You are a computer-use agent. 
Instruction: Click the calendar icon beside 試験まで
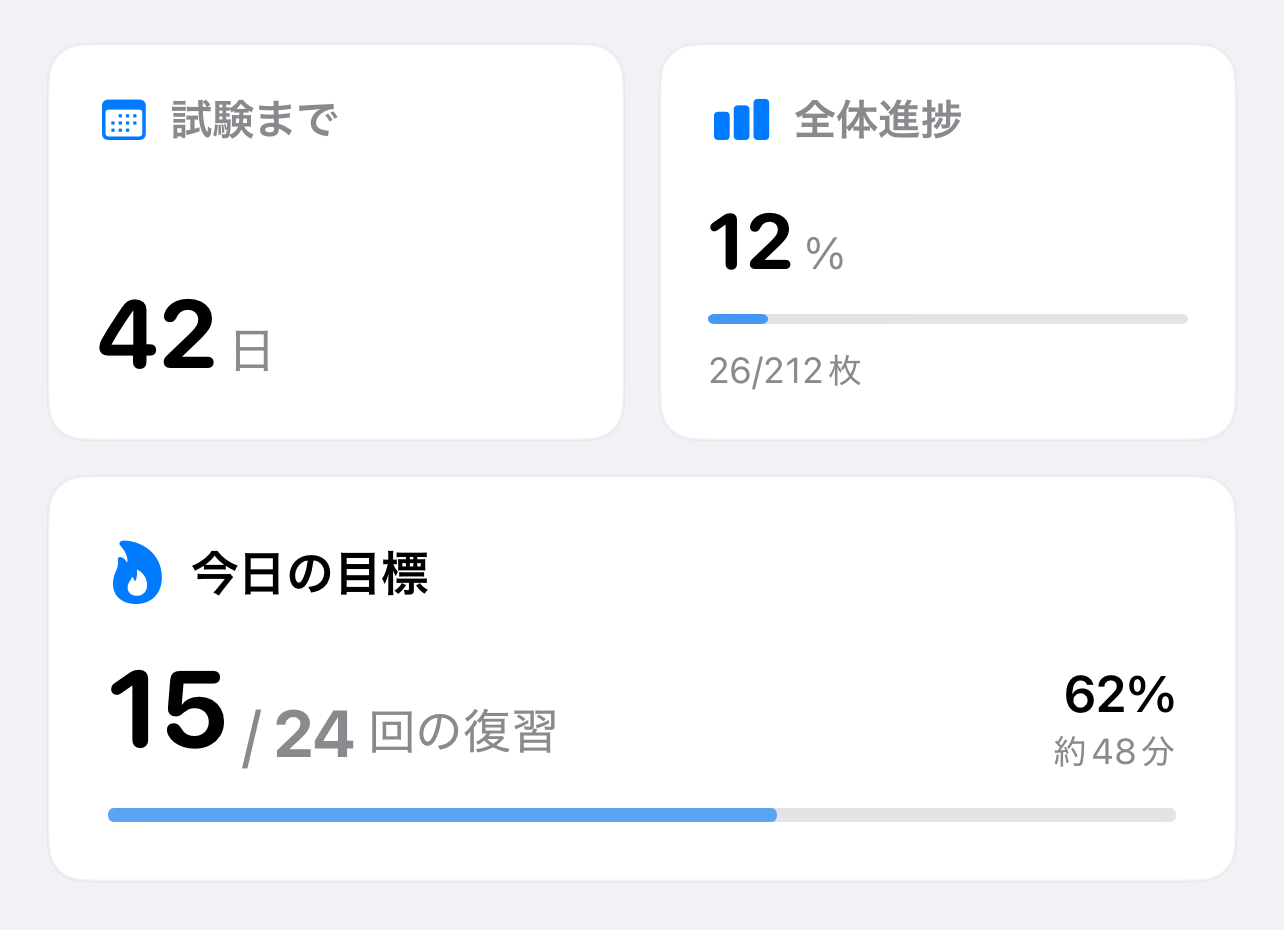click(x=124, y=121)
